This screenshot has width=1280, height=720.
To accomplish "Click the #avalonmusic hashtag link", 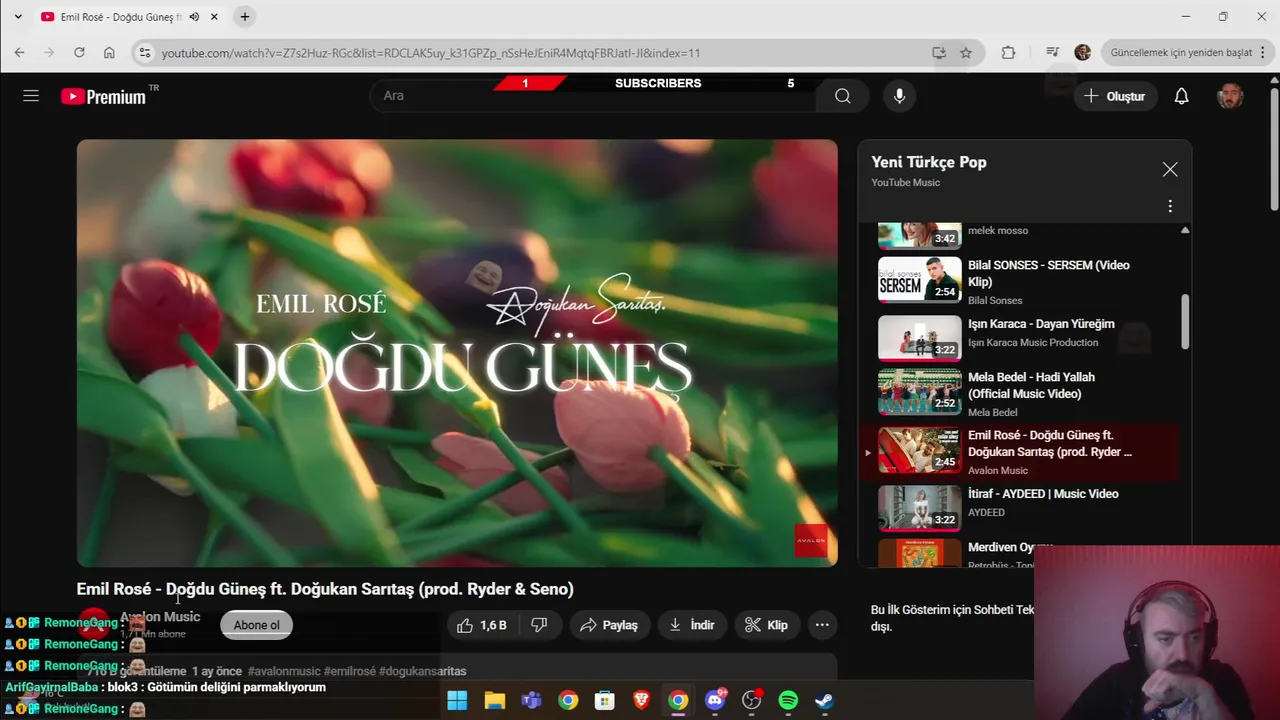I will (284, 671).
